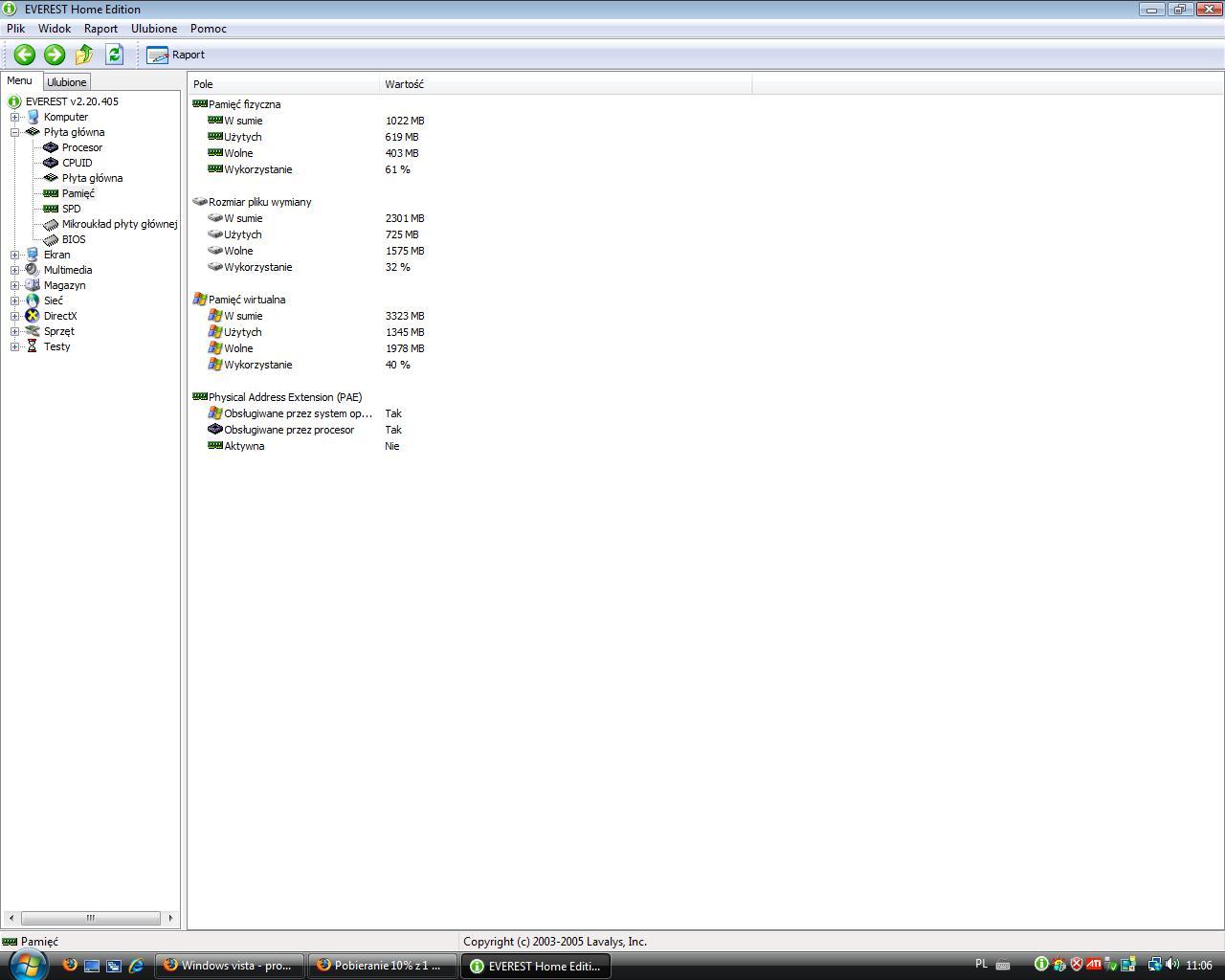Select Obsługiwane przez procesor row
Viewport: 1225px width, 980px height.
click(x=289, y=430)
